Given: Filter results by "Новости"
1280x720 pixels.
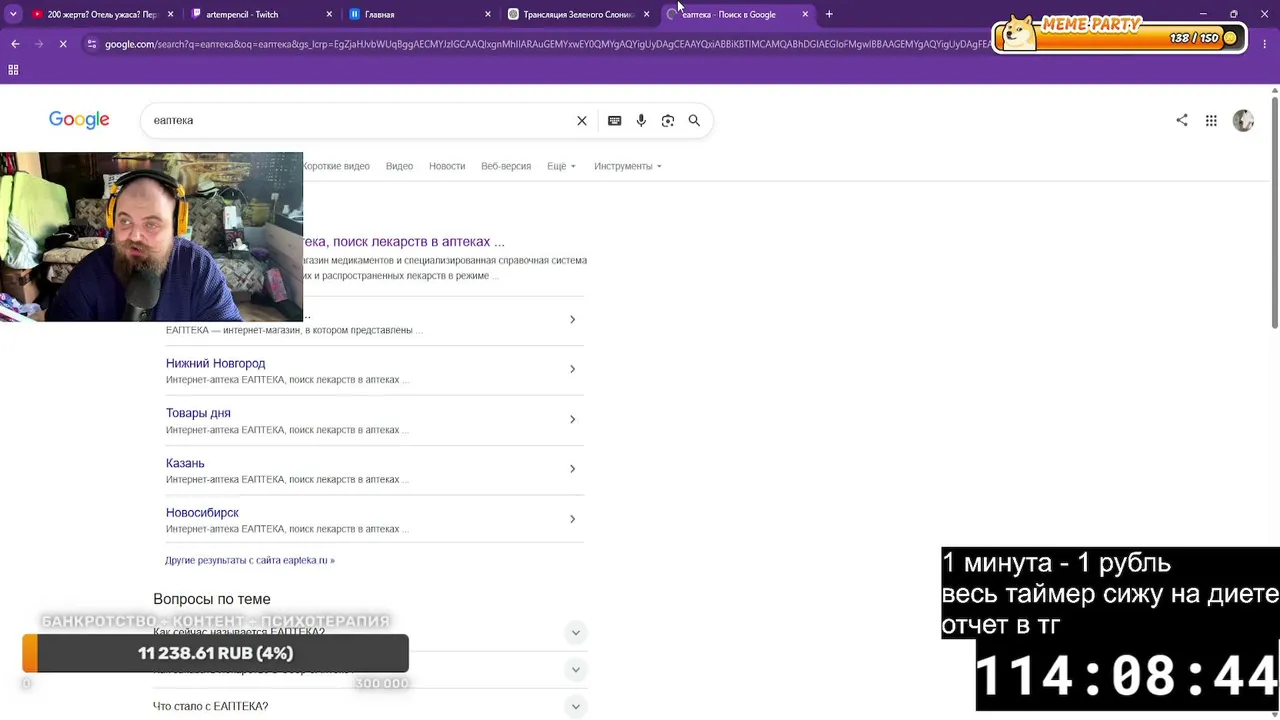Looking at the screenshot, I should 447,166.
